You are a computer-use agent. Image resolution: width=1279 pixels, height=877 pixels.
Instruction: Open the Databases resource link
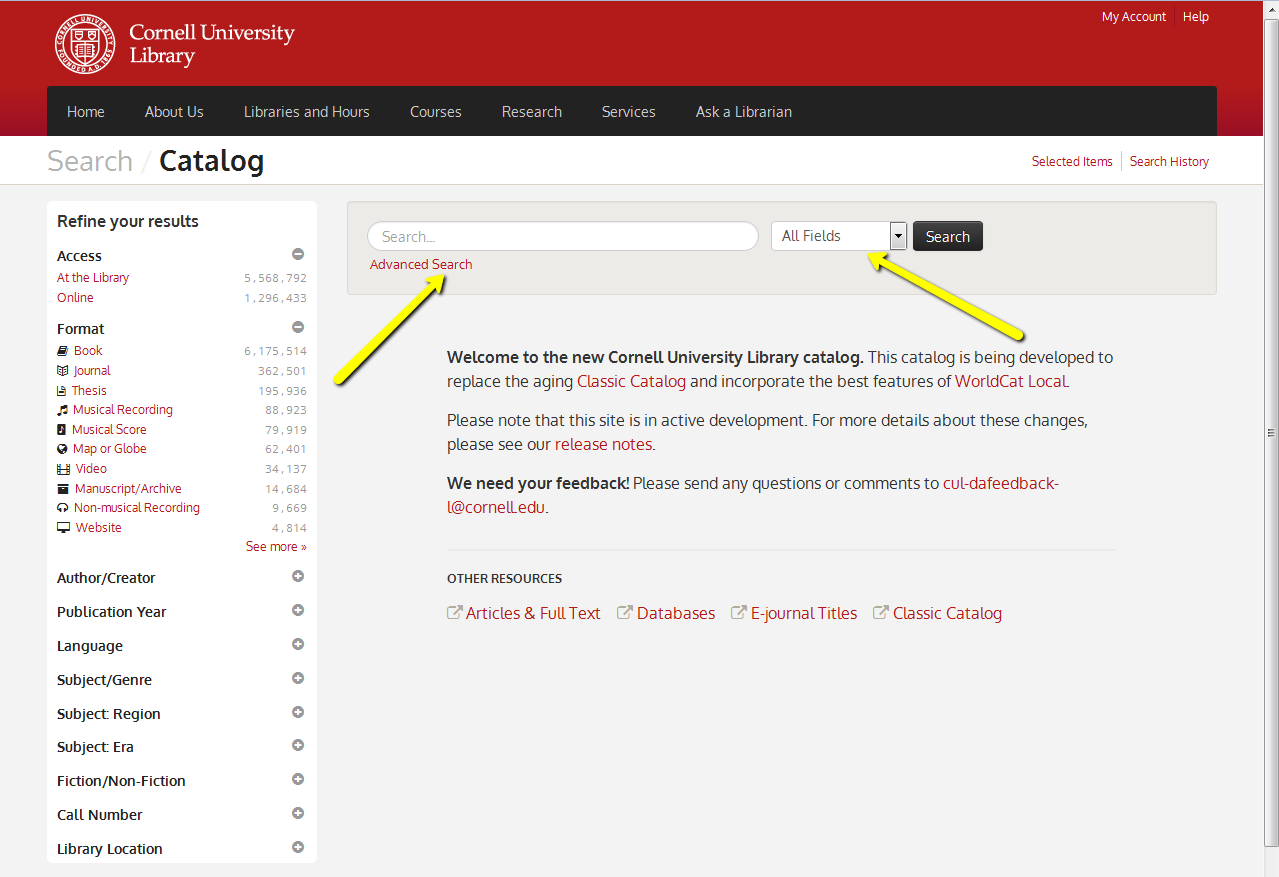(x=676, y=614)
